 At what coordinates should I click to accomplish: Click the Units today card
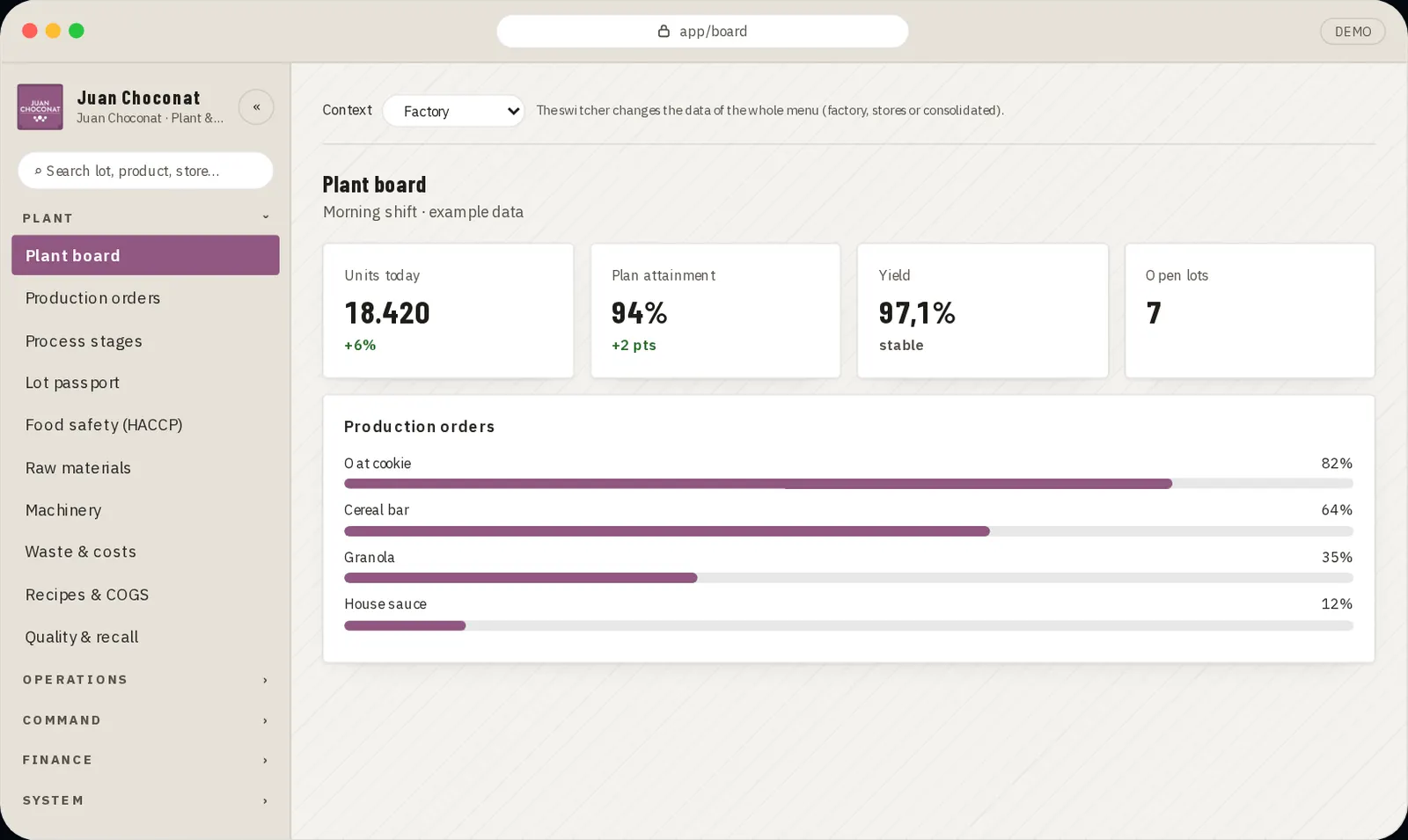coord(448,310)
